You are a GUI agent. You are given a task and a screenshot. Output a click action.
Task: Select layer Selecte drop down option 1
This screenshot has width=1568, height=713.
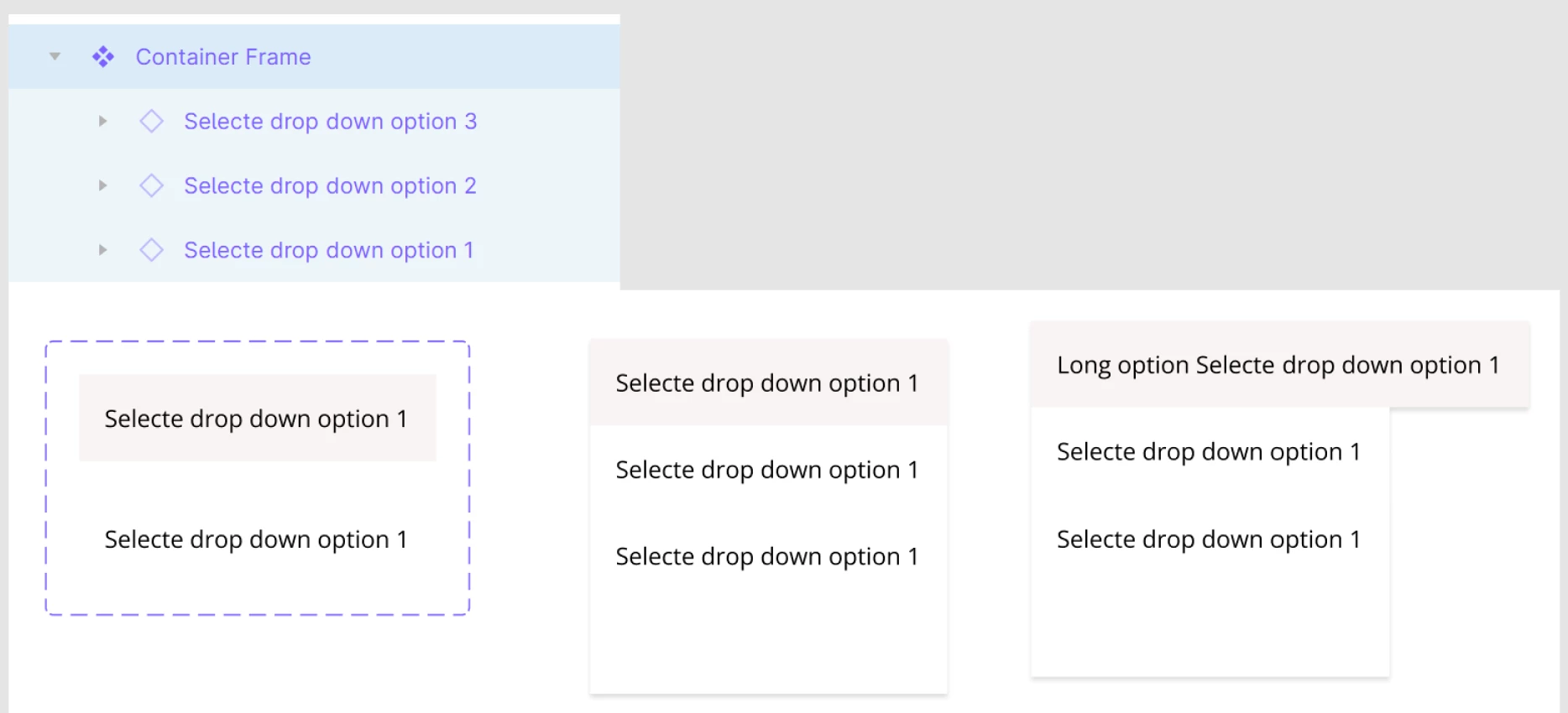tap(328, 250)
